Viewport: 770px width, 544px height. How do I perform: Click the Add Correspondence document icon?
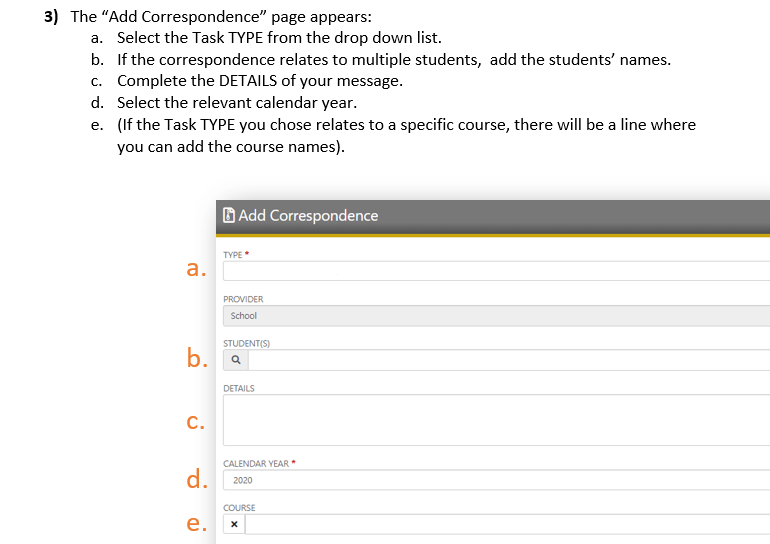pyautogui.click(x=228, y=215)
